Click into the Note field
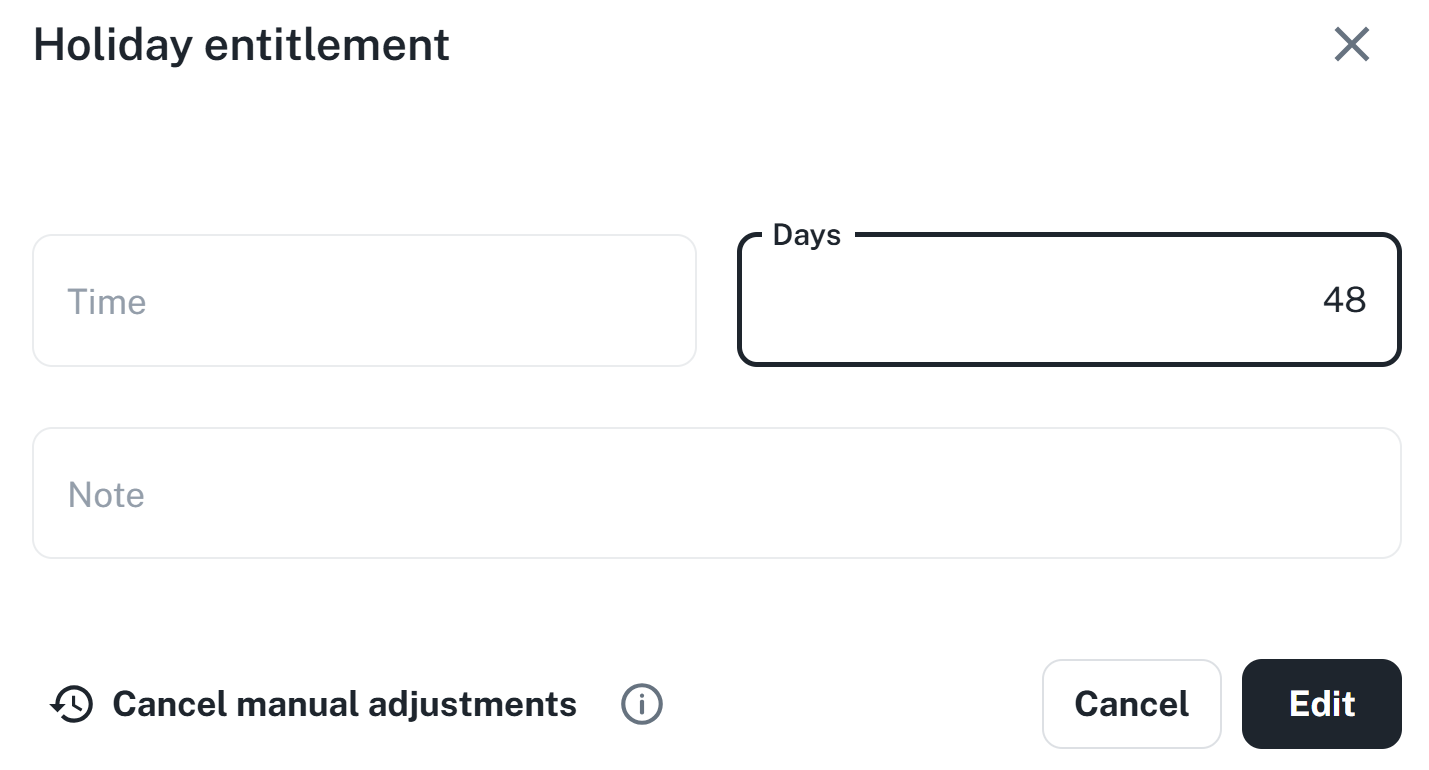This screenshot has height=770, width=1429. 716,494
